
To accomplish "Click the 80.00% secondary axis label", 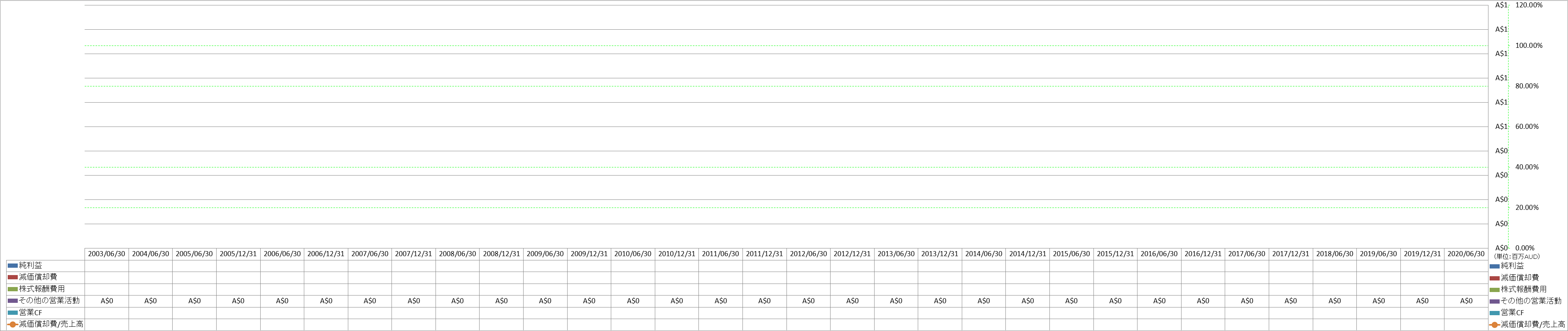I will coord(1527,86).
